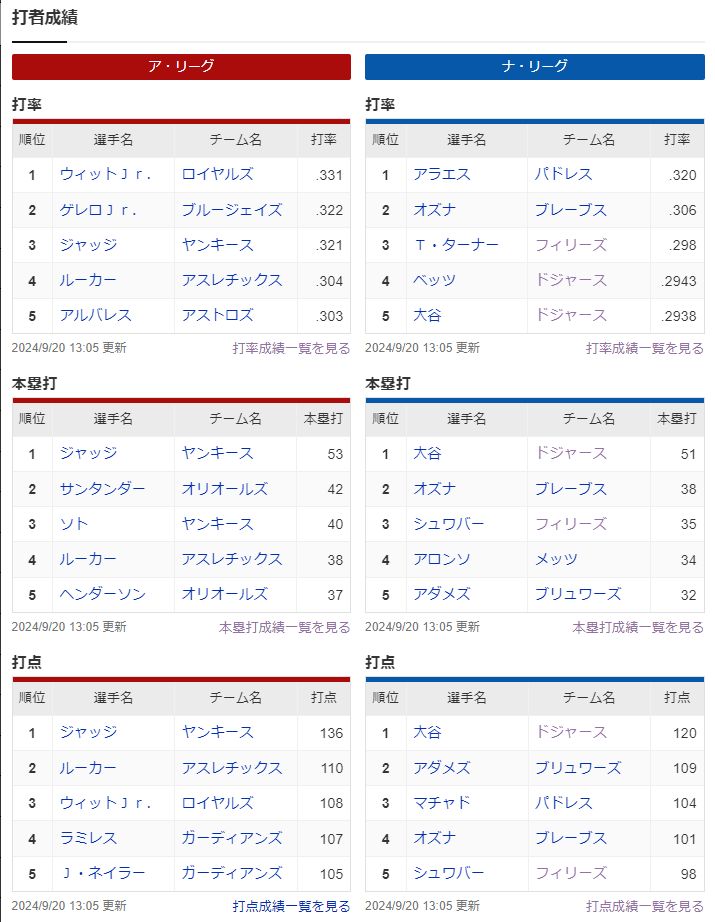The height and width of the screenshot is (922, 715).
Task: Open the ア・リーグ red header tab
Action: click(181, 66)
